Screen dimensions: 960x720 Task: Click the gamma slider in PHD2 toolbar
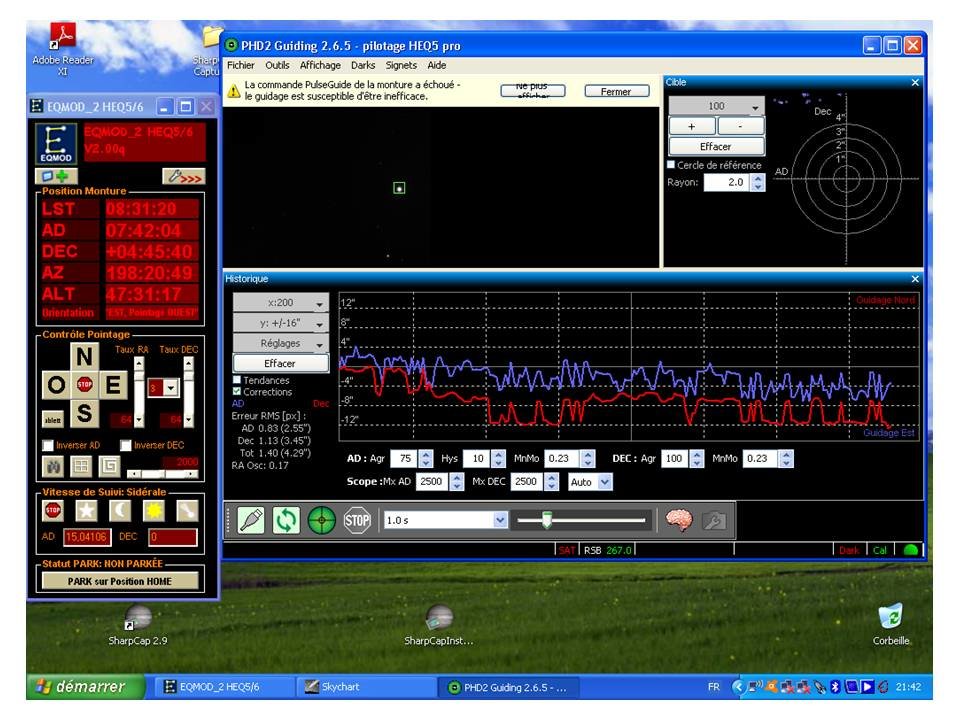581,520
